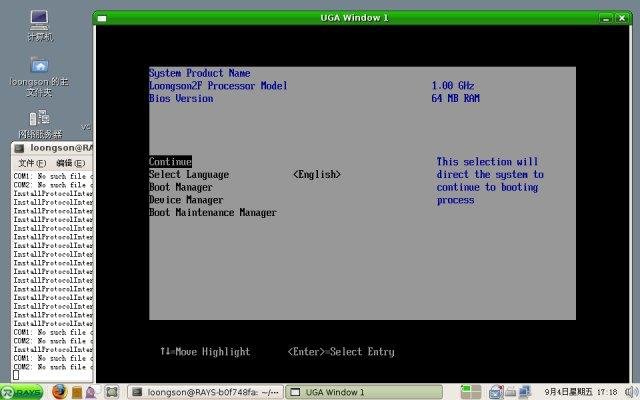Select the Boot Maintenance Manager entry
Screen dimensions: 640x400
(x=213, y=213)
